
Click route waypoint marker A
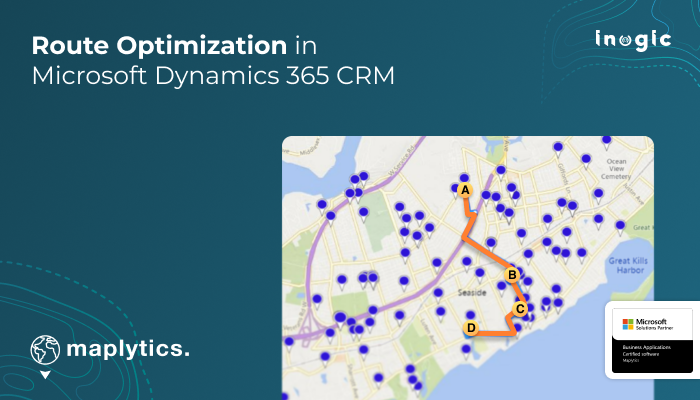pyautogui.click(x=465, y=191)
